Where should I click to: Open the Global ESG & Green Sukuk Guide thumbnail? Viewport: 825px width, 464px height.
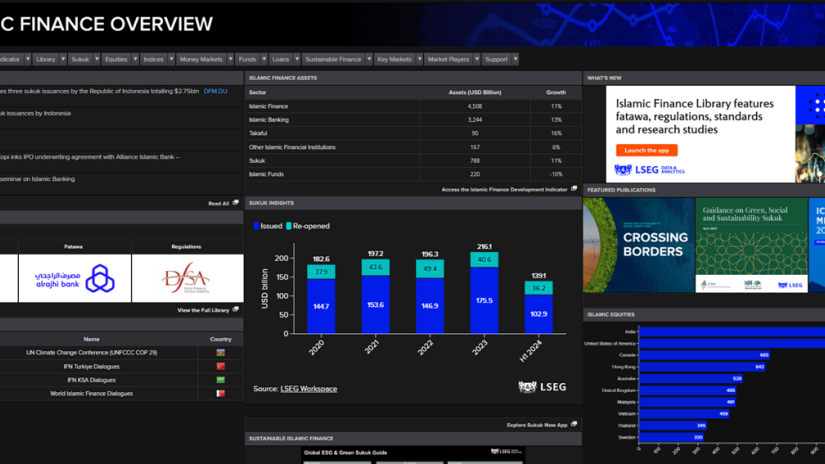pos(413,456)
